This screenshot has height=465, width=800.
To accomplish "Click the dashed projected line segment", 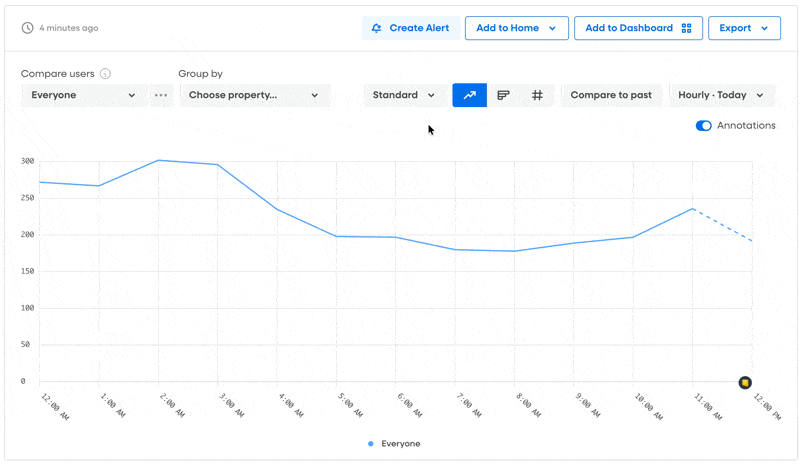I will point(723,225).
